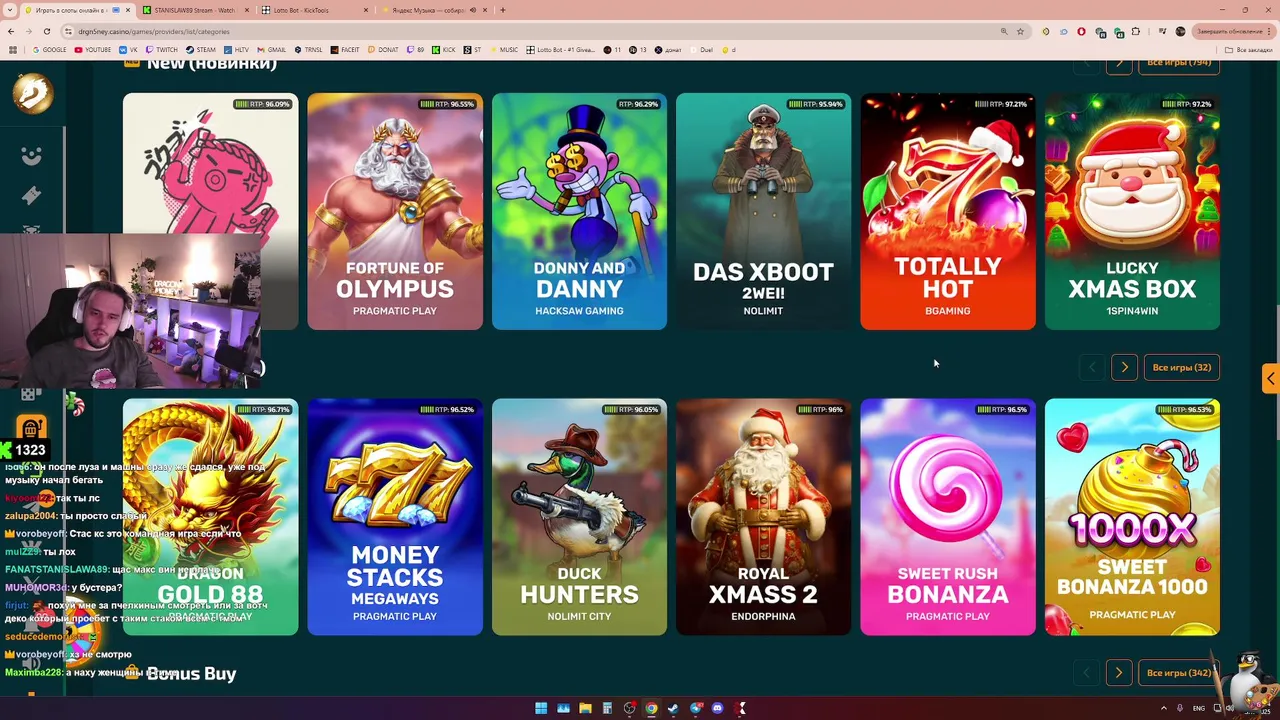This screenshot has width=1280, height=720.
Task: Click the Opera red extension icon
Action: [1081, 31]
